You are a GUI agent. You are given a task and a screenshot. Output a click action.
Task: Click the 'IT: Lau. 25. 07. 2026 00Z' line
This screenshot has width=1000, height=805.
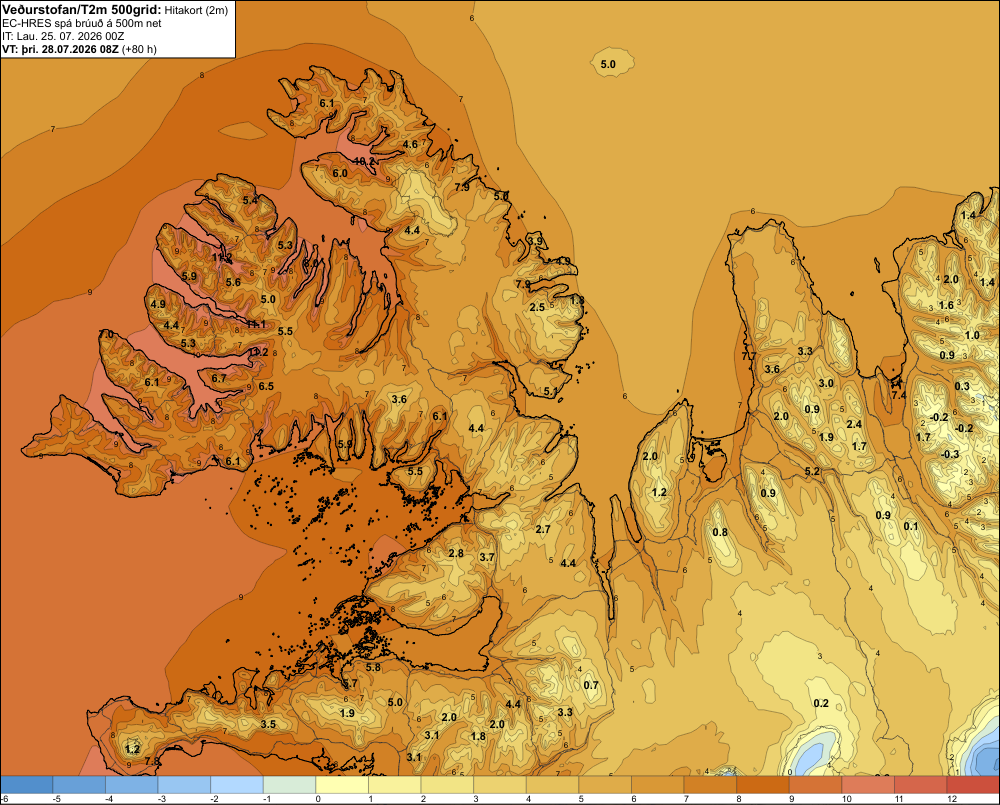click(63, 36)
